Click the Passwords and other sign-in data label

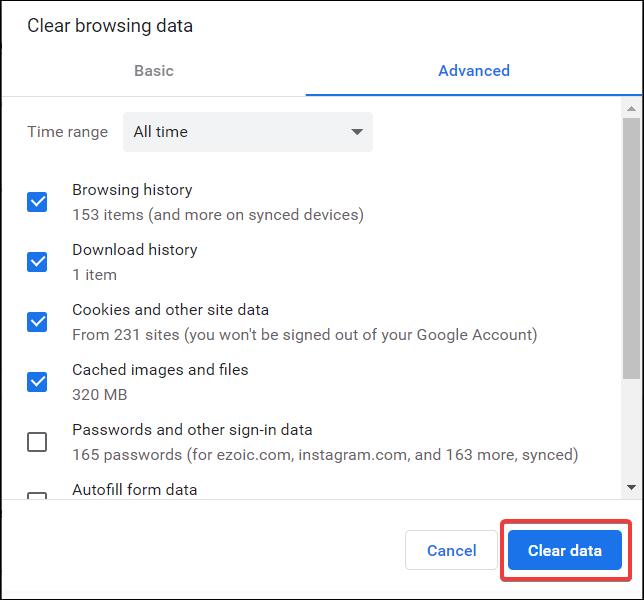click(192, 430)
